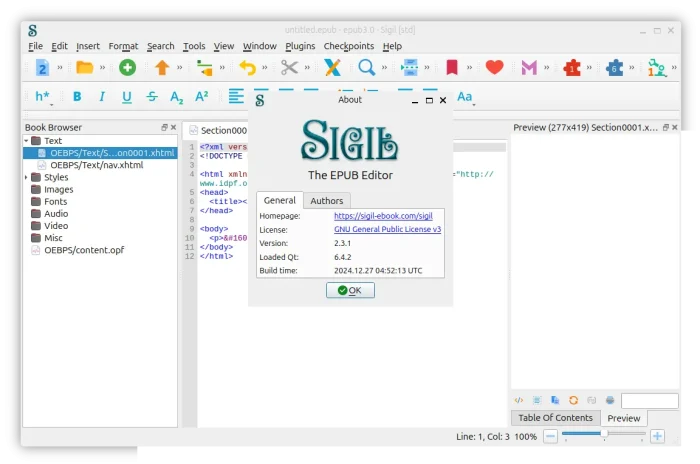Click OK in the About dialog

pos(350,290)
